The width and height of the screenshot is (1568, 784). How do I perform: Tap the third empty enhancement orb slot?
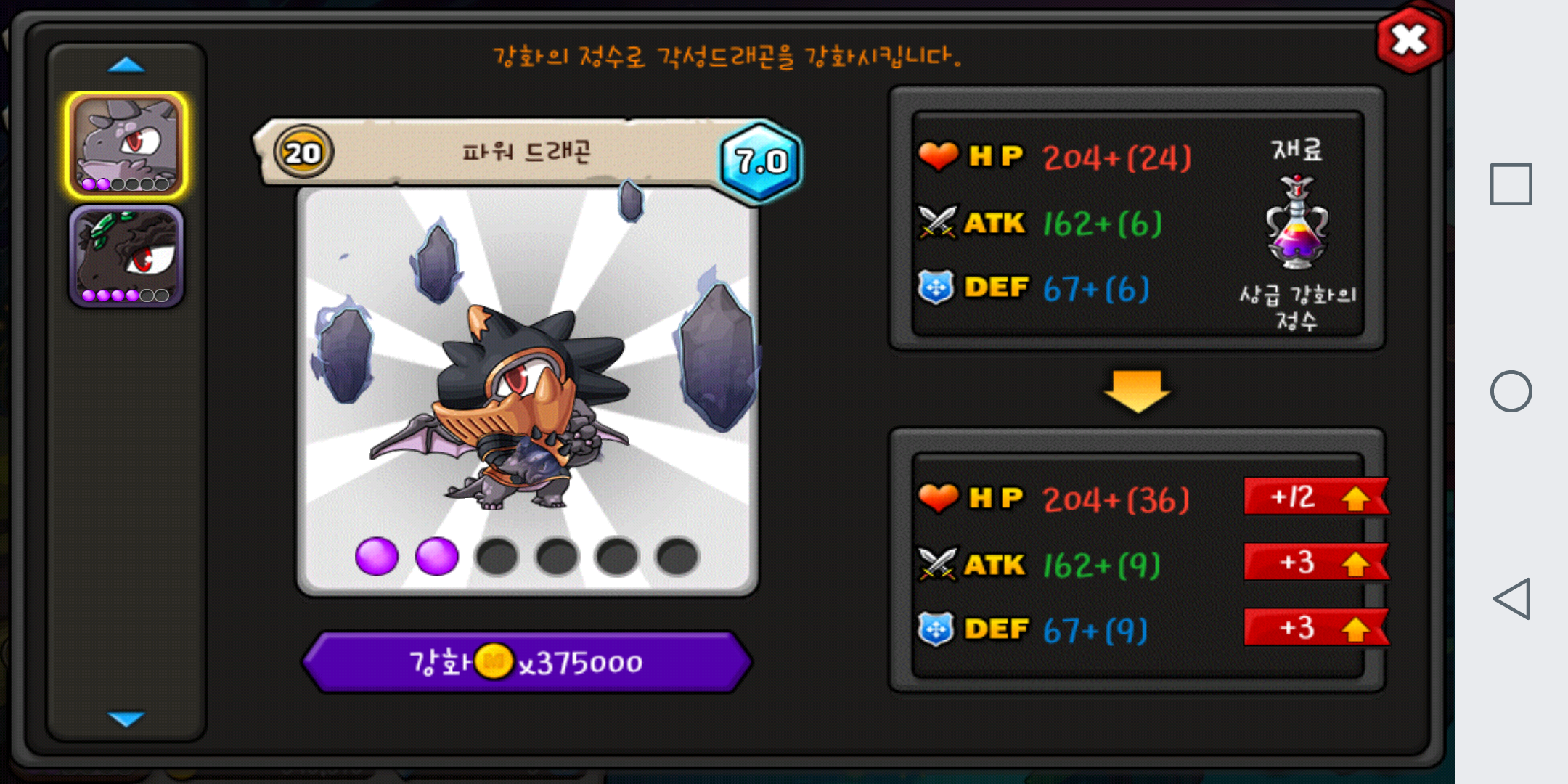497,557
